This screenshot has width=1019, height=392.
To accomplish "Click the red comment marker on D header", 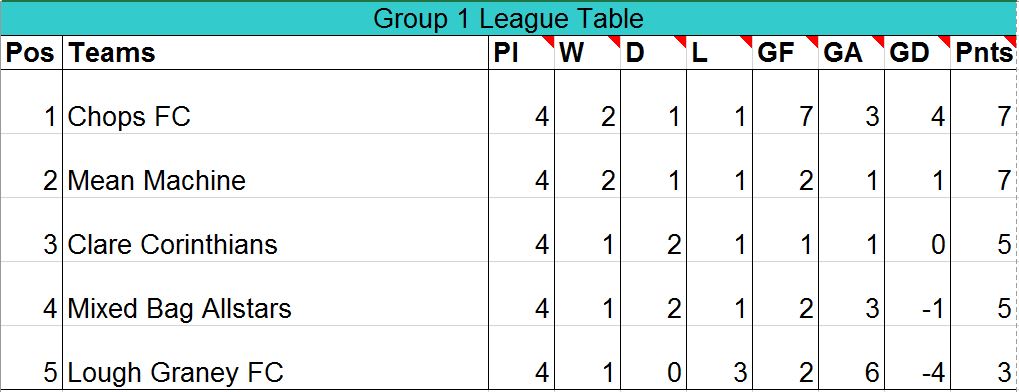I will pos(680,41).
